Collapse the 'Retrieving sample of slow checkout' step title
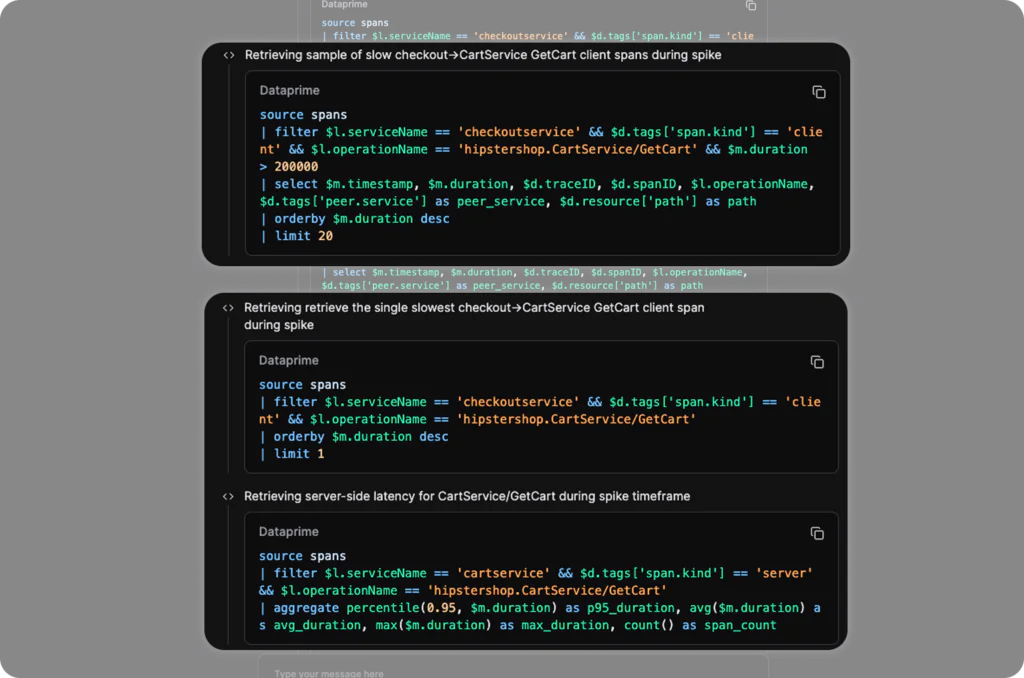The width and height of the screenshot is (1024, 678). [x=482, y=56]
